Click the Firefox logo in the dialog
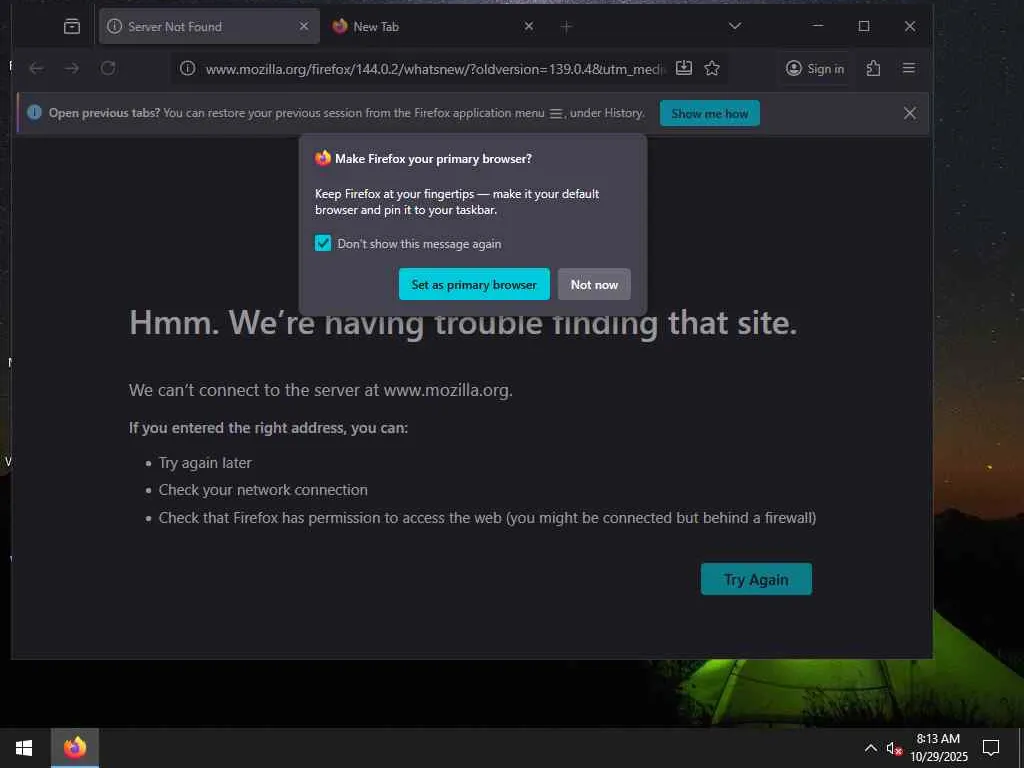The width and height of the screenshot is (1024, 768). click(x=323, y=158)
